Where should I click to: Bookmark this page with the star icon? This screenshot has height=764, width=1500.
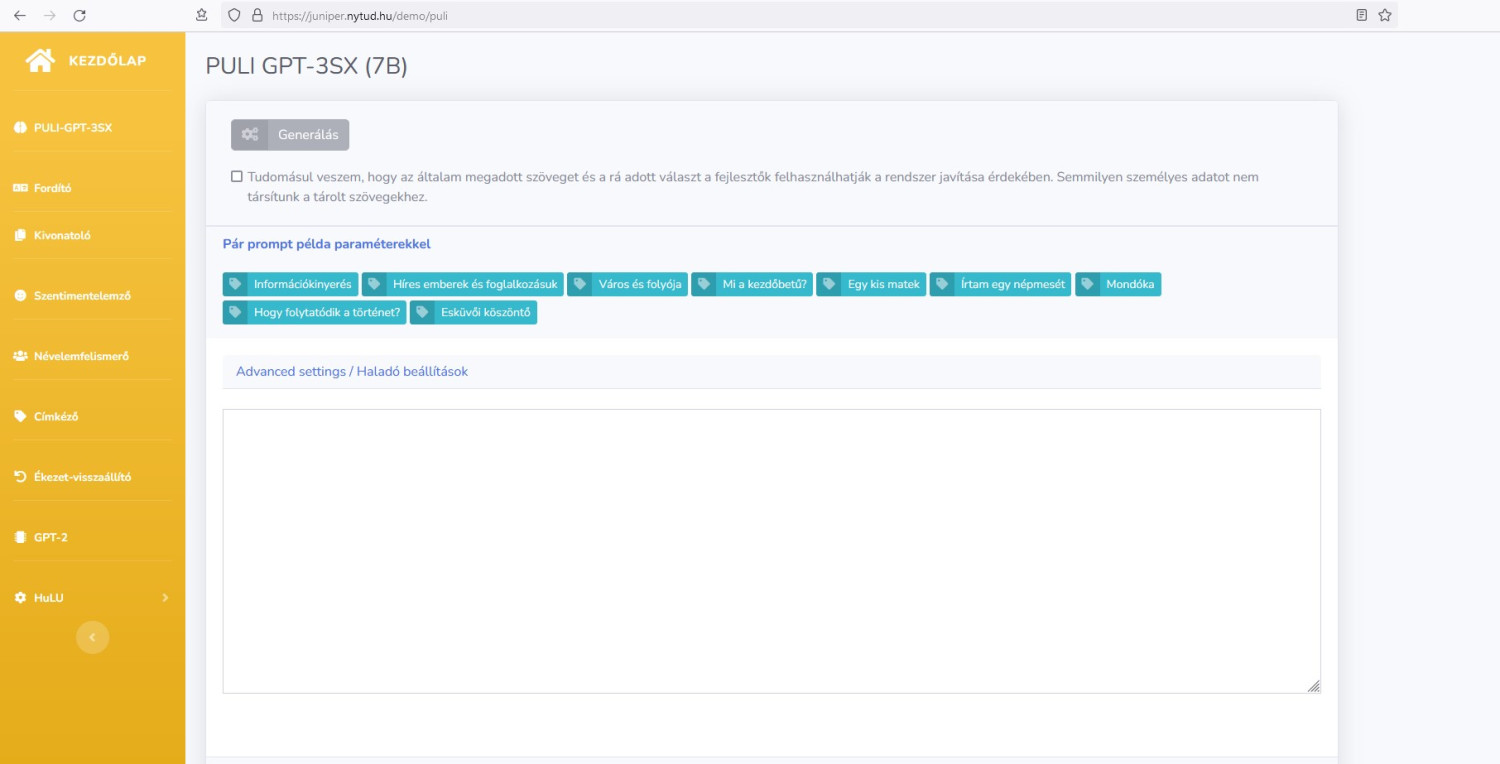click(x=1385, y=15)
